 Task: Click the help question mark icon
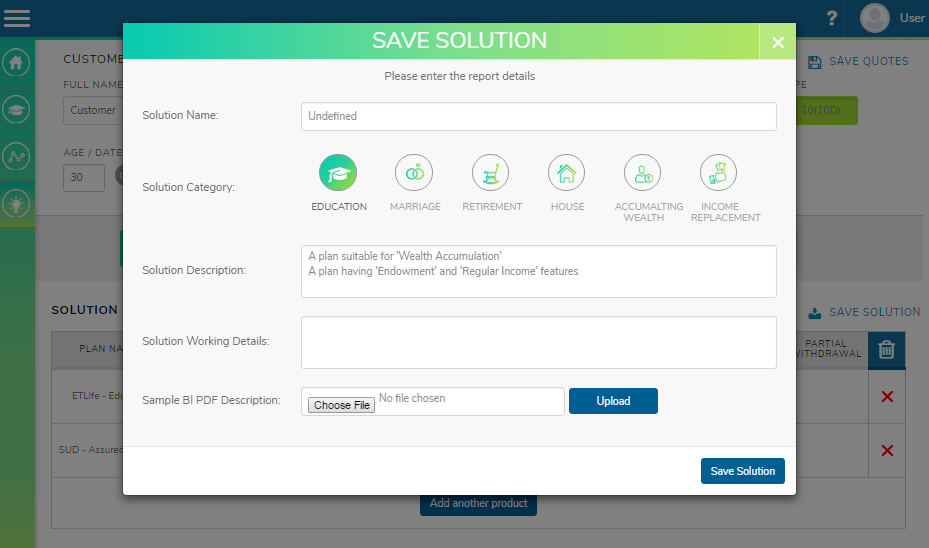pyautogui.click(x=831, y=18)
